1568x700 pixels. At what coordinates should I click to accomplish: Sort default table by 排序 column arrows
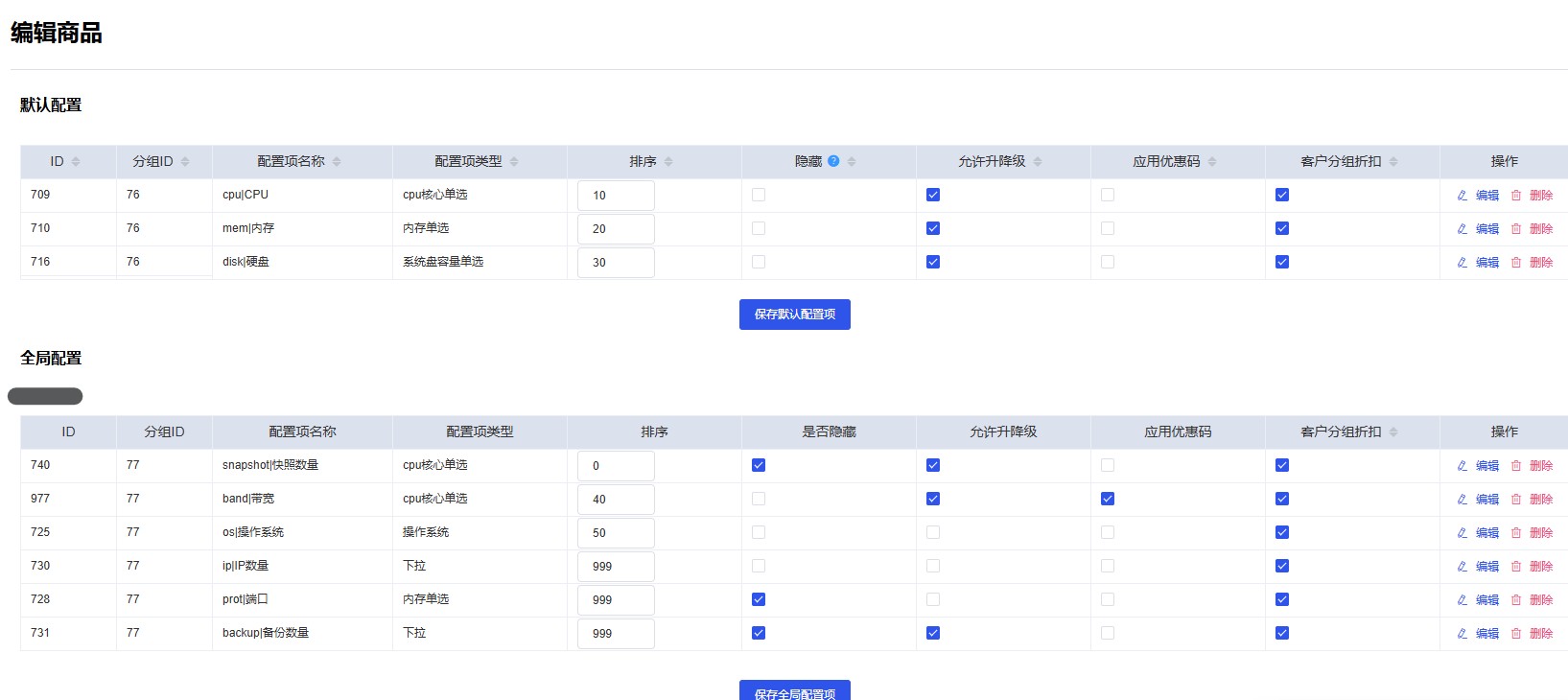pos(668,162)
